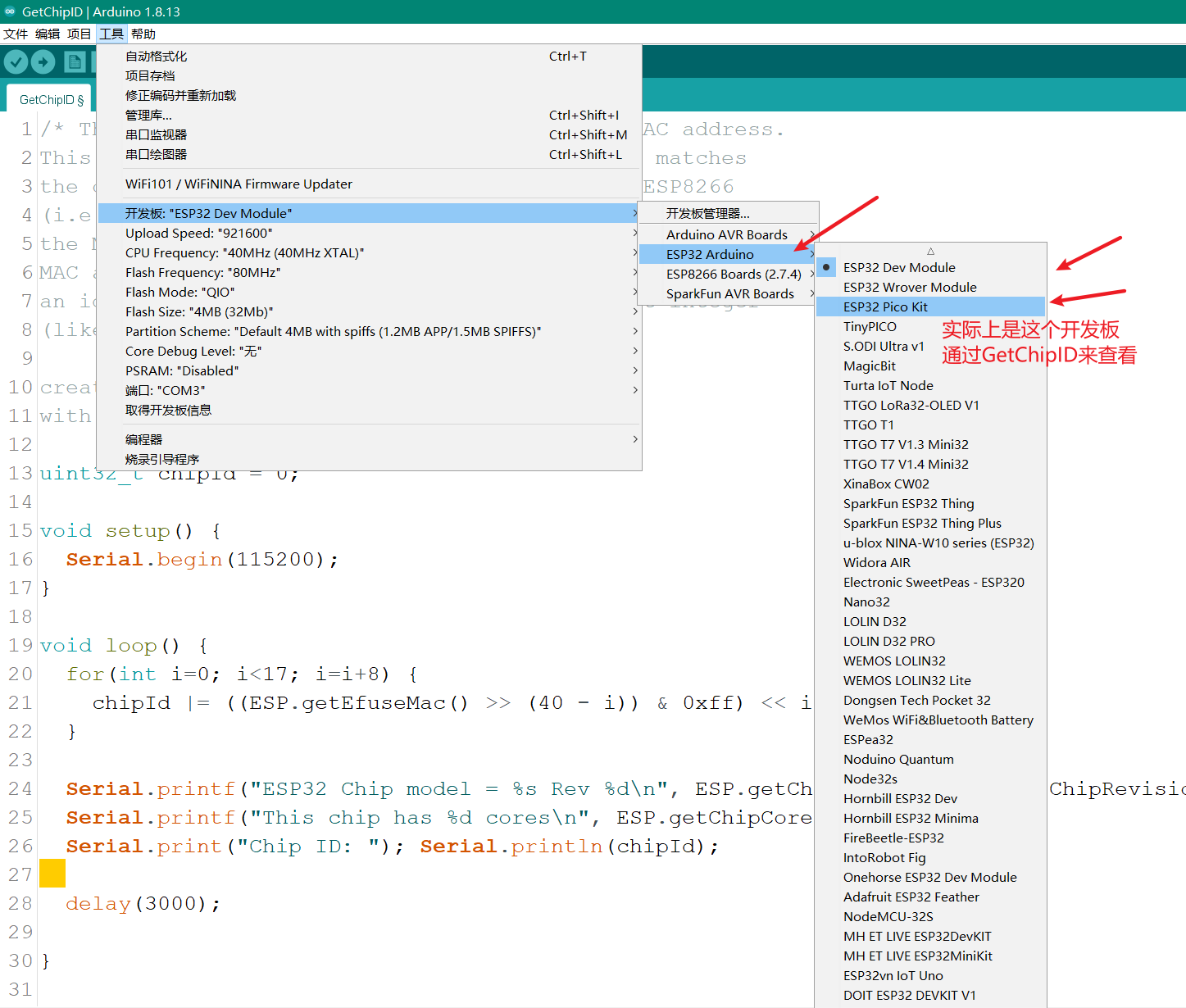This screenshot has height=1008, width=1186.
Task: Open the 帮助 menu
Action: click(x=143, y=34)
